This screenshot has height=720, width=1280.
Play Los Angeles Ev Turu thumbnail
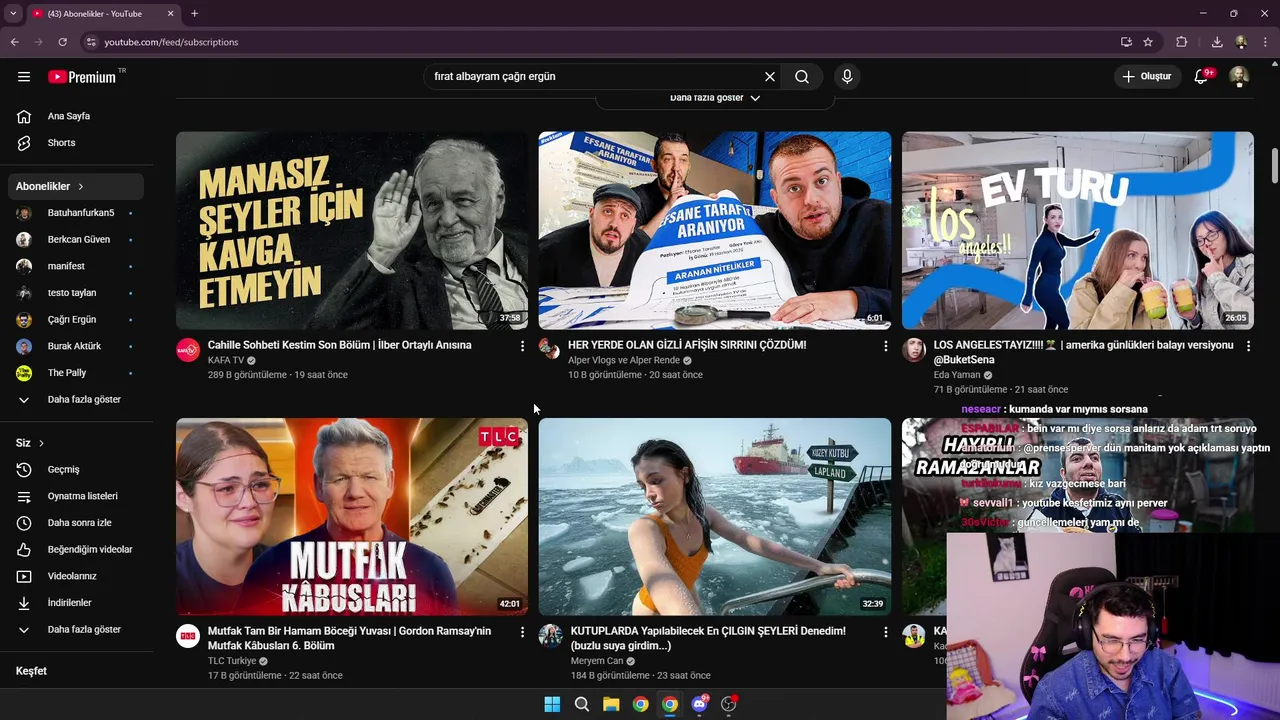point(1078,231)
